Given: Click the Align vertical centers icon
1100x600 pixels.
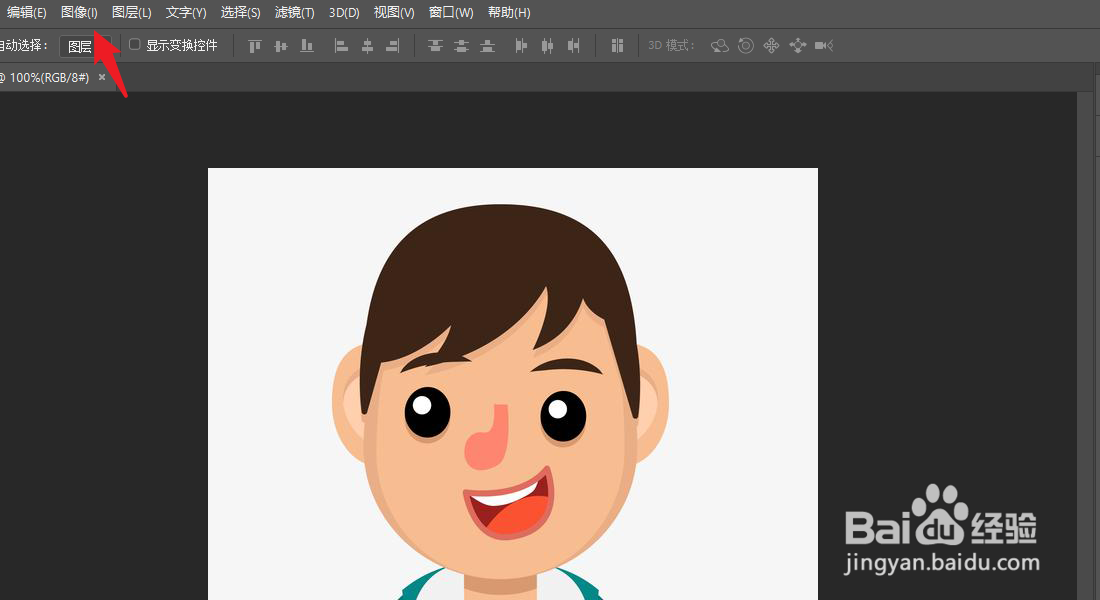Looking at the screenshot, I should pyautogui.click(x=281, y=46).
